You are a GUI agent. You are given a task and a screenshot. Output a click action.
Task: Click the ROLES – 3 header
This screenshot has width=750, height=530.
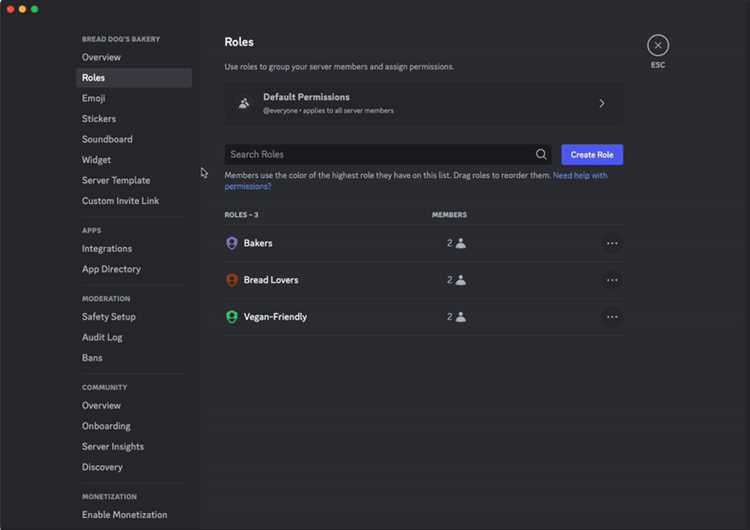[x=242, y=215]
